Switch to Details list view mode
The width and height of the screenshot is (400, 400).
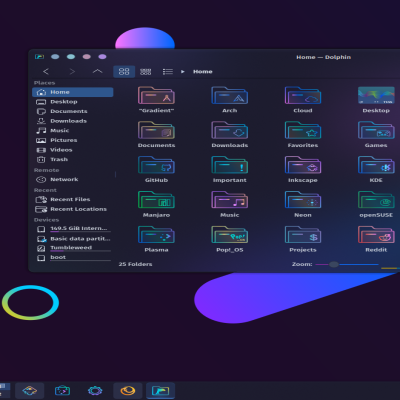[167, 71]
